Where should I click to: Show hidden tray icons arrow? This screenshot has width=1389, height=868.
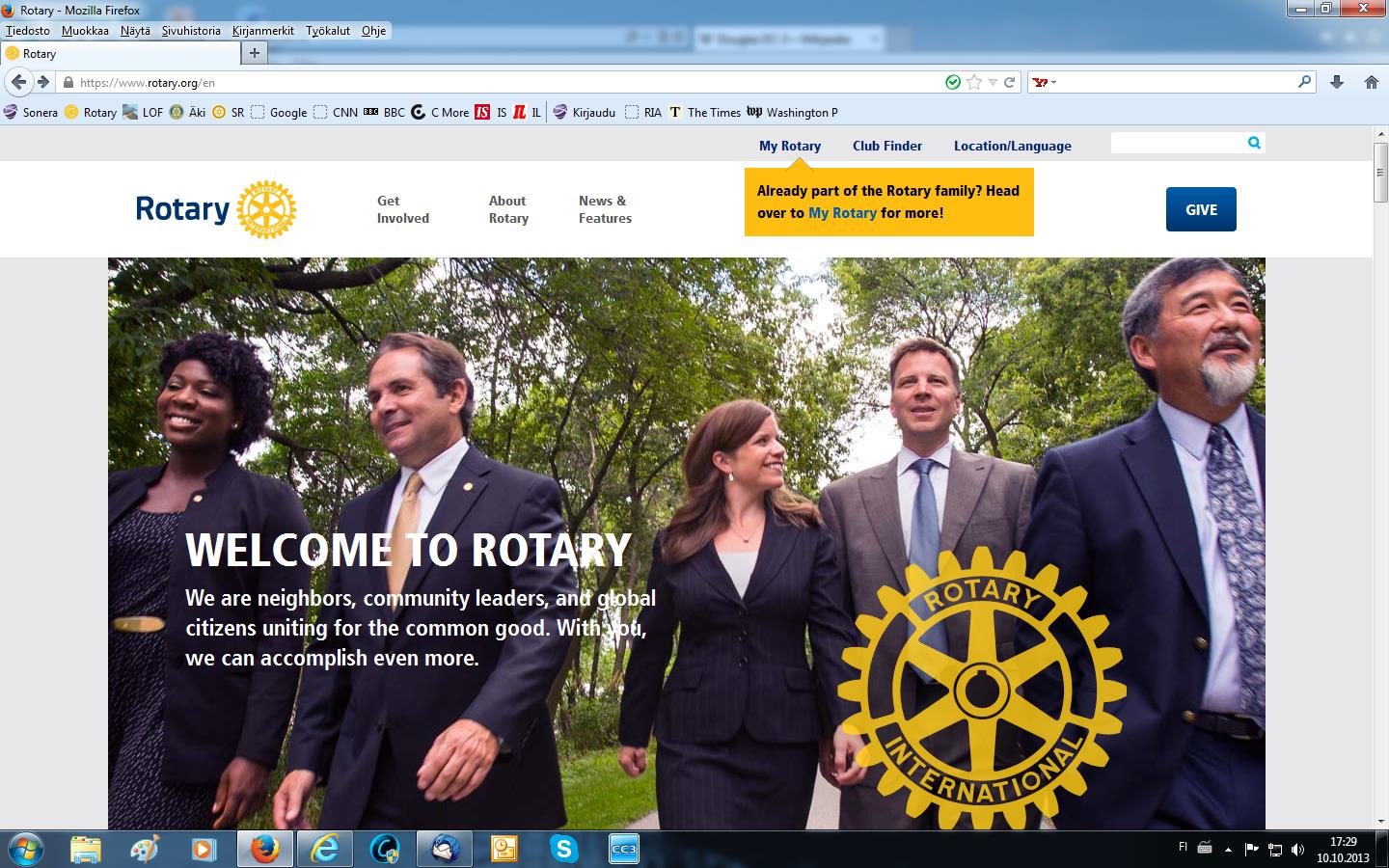[1228, 850]
